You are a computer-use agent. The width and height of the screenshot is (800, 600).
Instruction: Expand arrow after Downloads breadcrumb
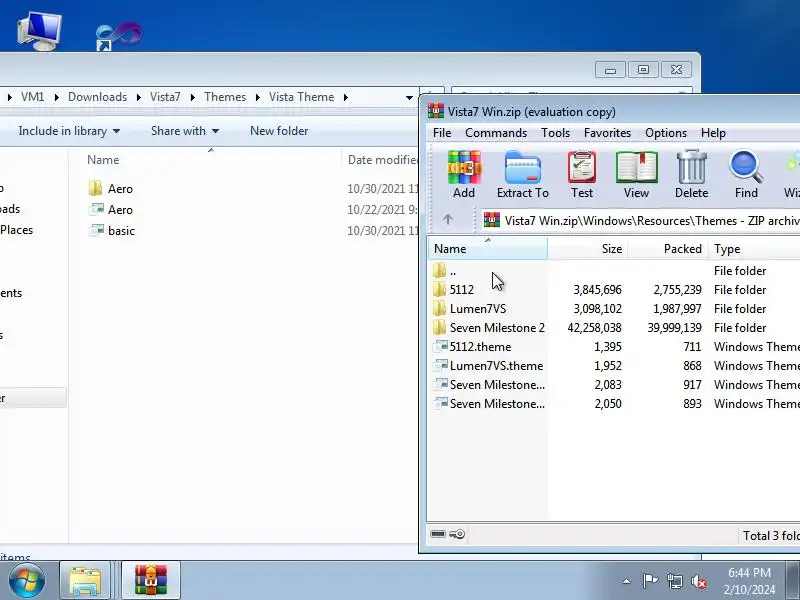[x=138, y=97]
